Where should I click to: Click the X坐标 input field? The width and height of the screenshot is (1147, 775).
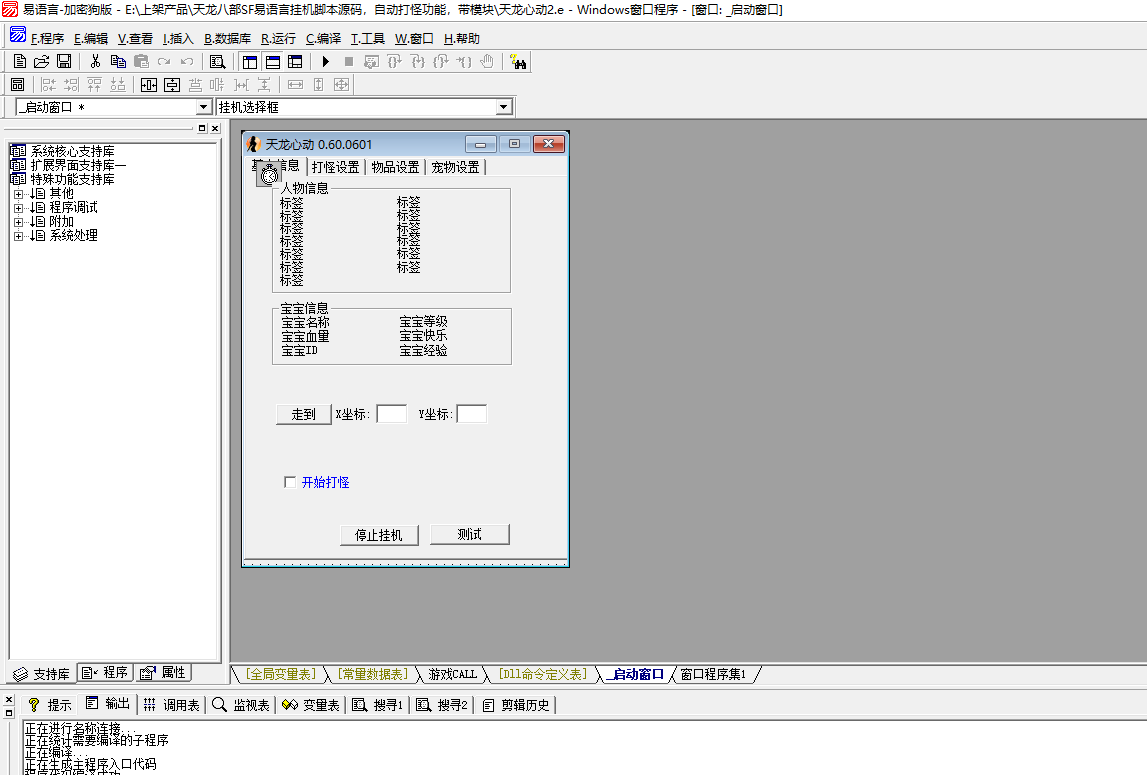pyautogui.click(x=391, y=414)
